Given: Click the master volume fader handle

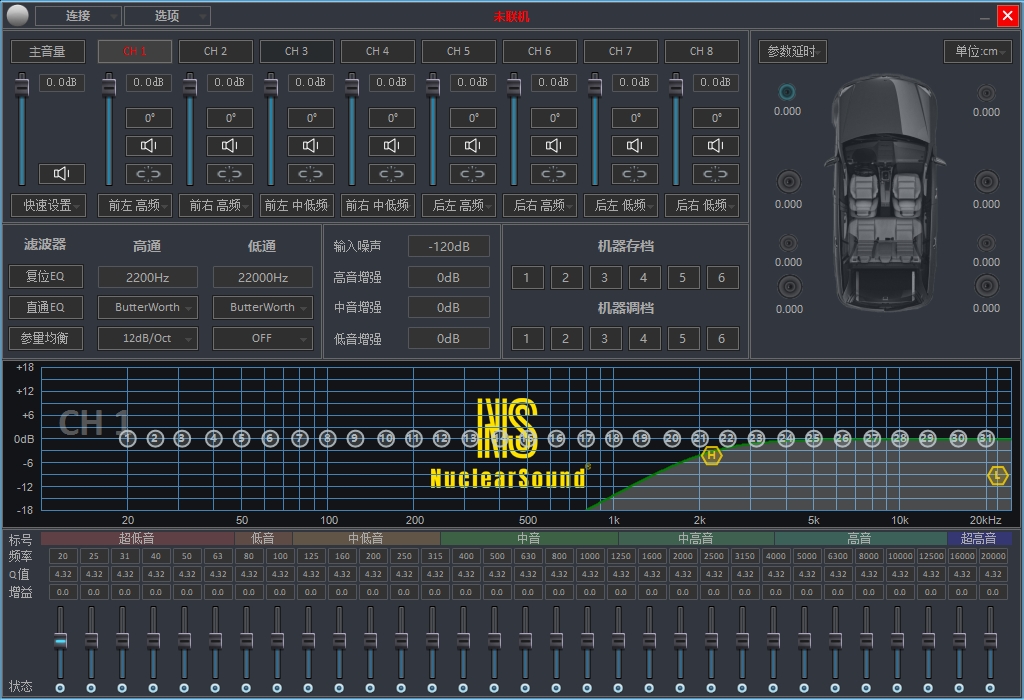Looking at the screenshot, I should (22, 86).
